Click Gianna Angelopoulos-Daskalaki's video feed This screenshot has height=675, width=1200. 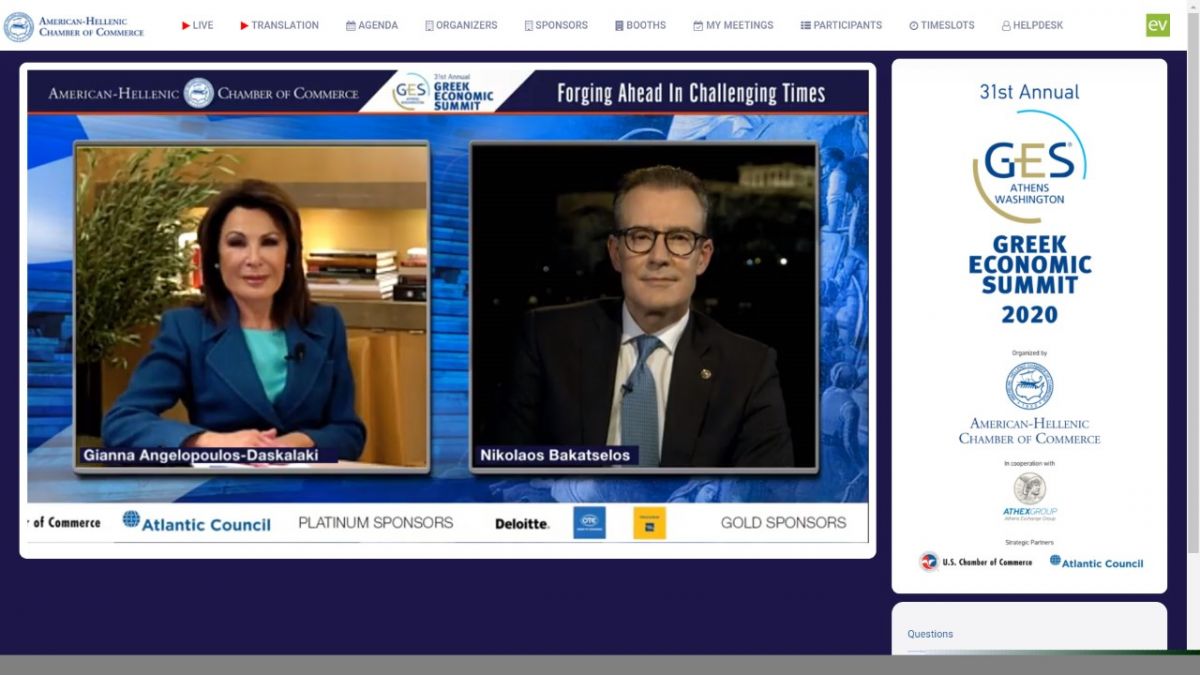pos(252,306)
